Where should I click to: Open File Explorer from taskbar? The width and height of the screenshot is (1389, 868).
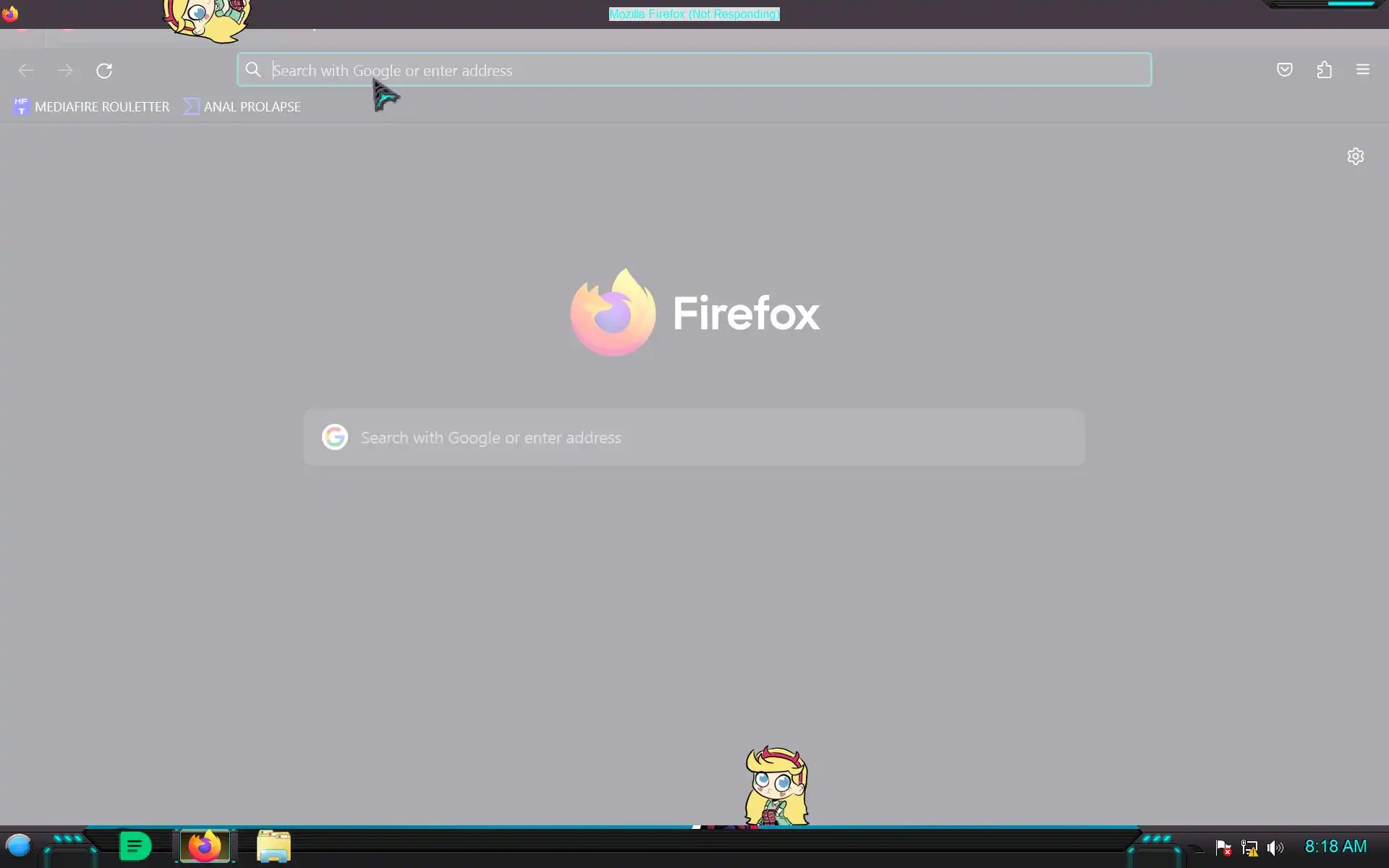tap(273, 846)
